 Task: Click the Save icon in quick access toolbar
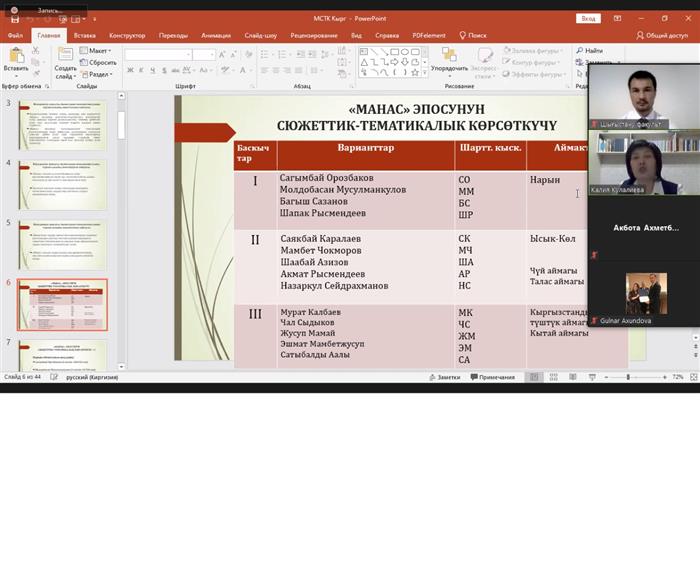14,19
